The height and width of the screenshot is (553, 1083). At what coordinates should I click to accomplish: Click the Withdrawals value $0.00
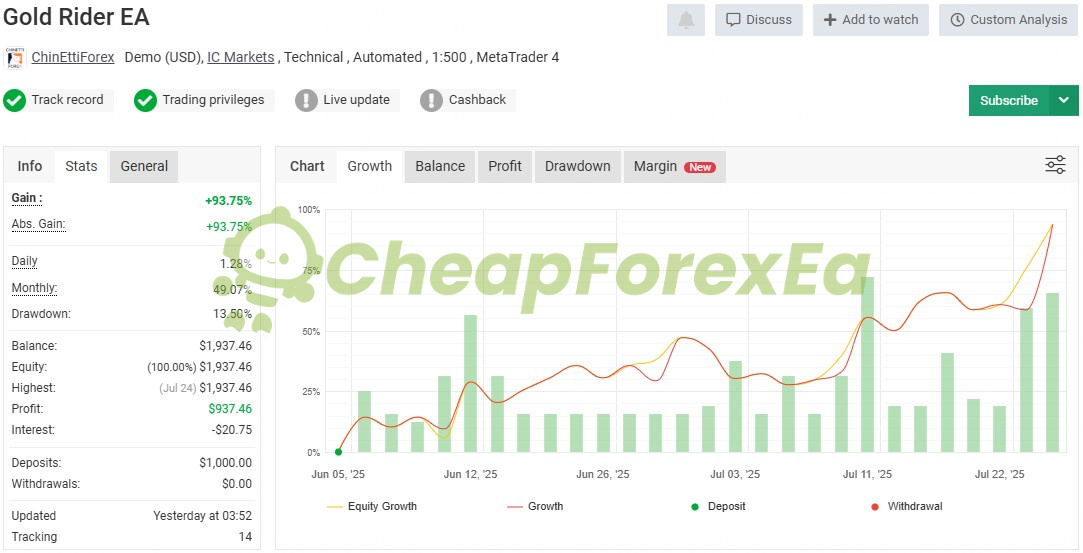(237, 484)
